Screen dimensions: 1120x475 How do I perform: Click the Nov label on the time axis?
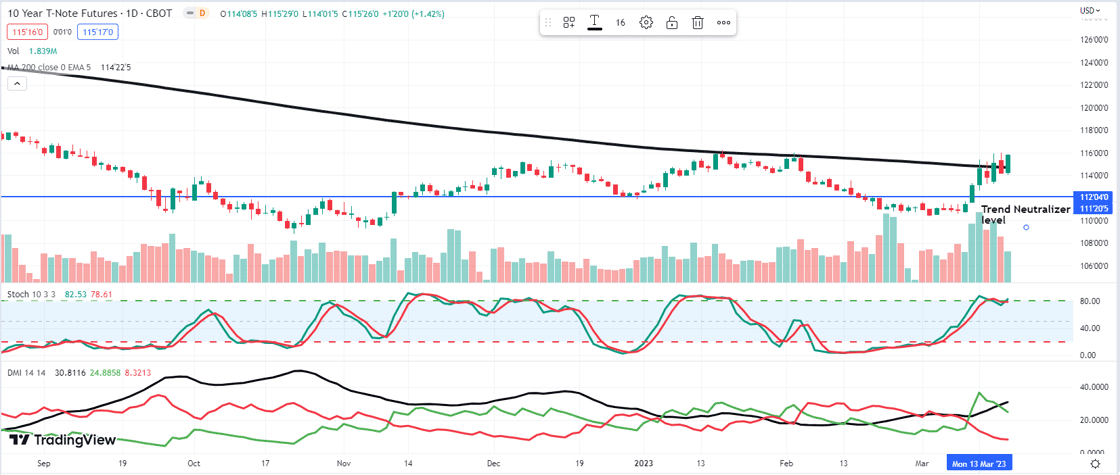[344, 464]
